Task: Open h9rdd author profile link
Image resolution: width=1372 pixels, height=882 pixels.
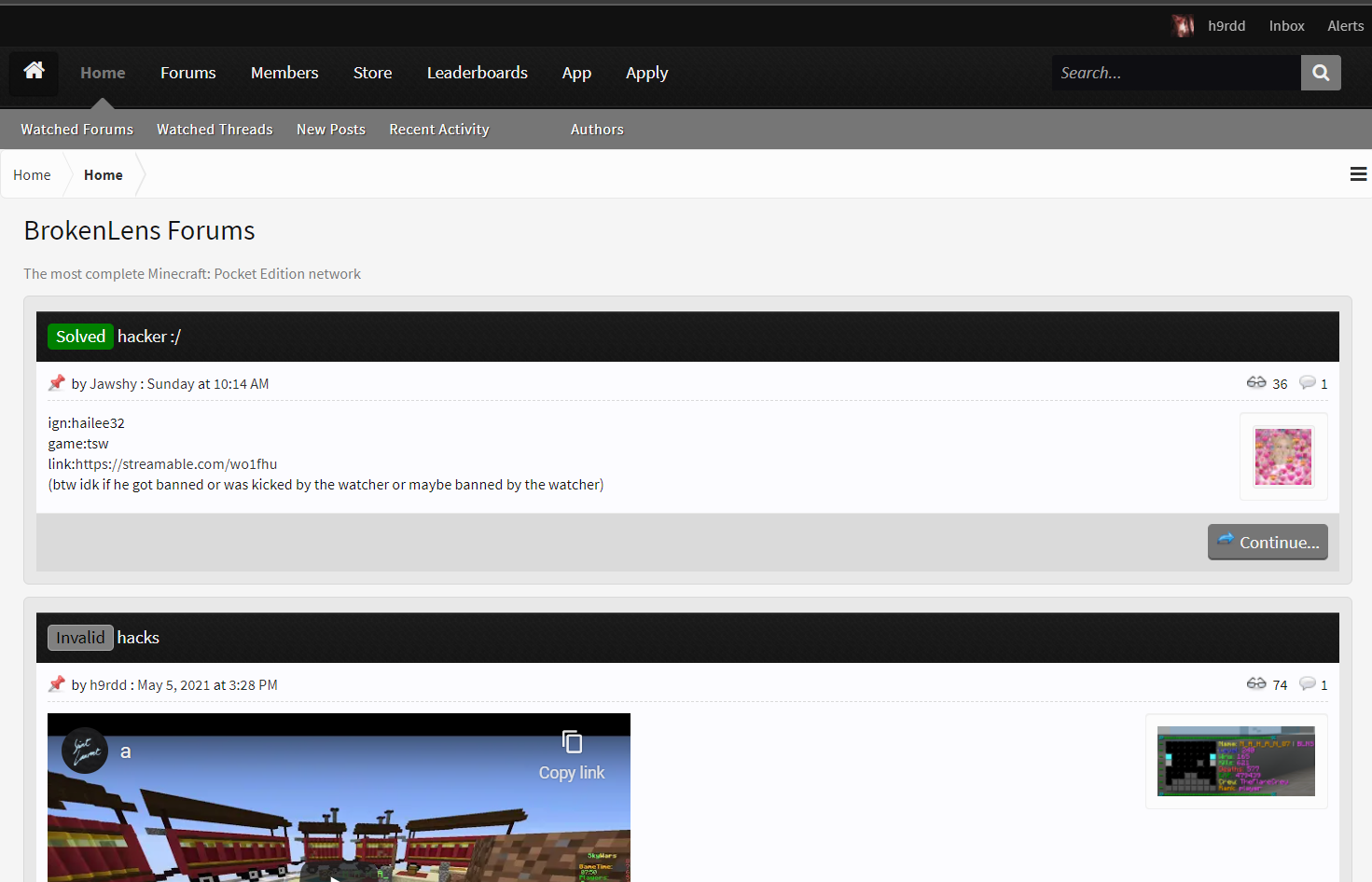Action: coord(108,685)
